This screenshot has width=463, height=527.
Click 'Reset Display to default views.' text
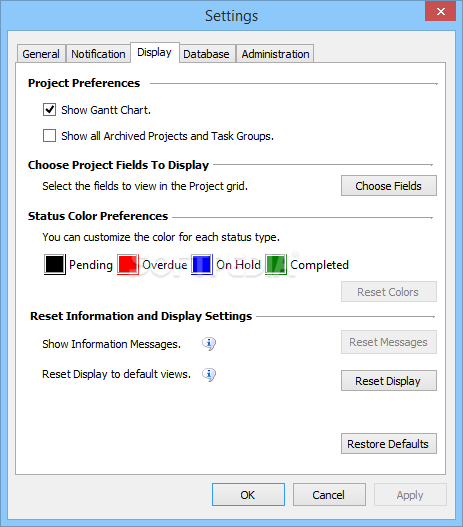pos(116,374)
